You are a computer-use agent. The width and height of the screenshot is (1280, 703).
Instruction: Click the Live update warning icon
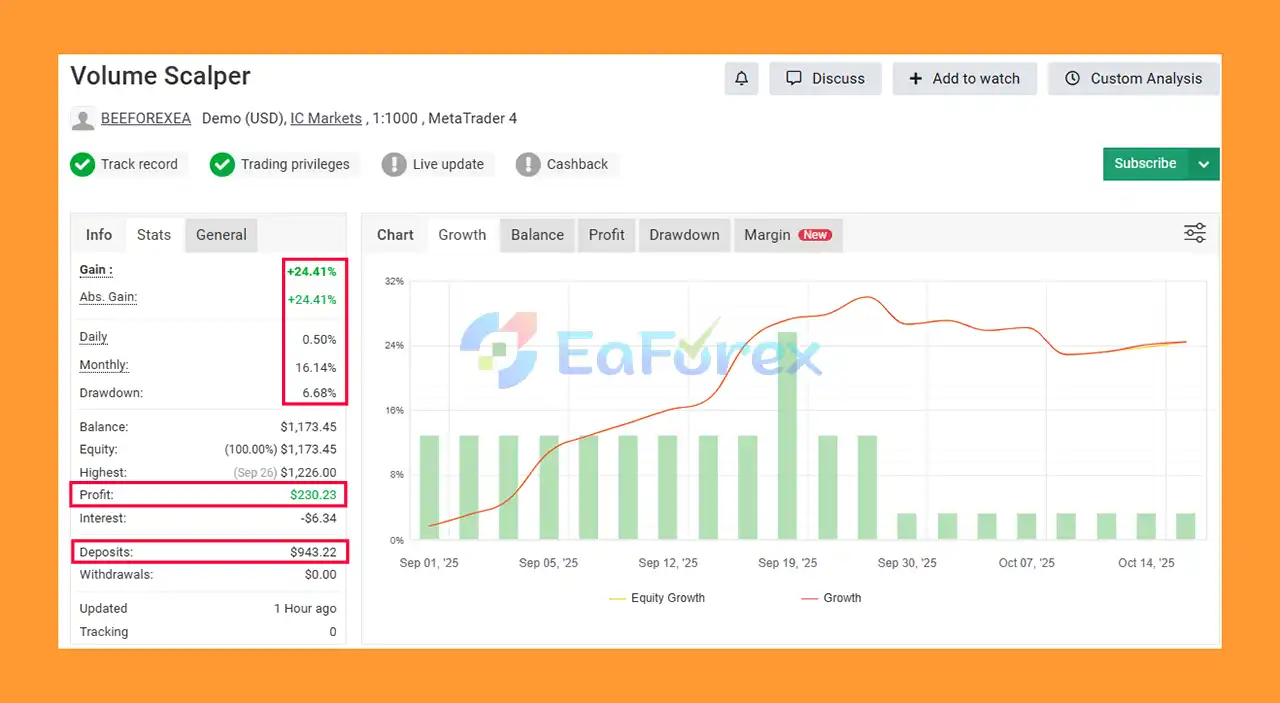(x=394, y=164)
